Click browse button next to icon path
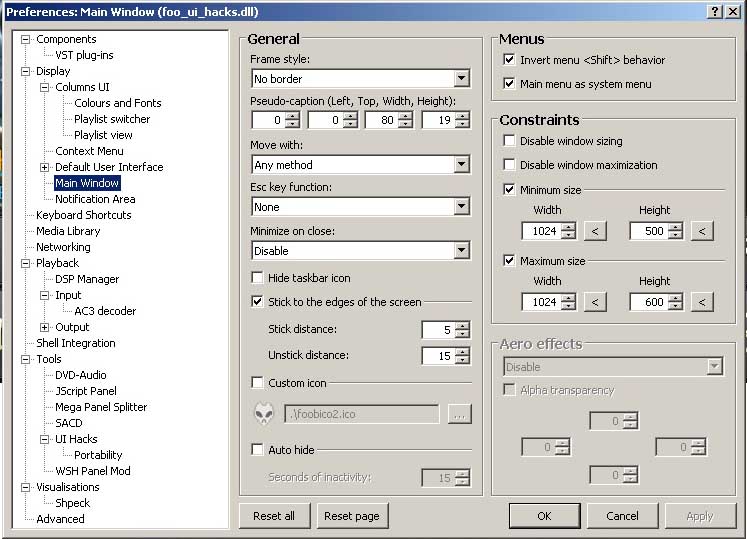Screen dimensions: 747x539 [x=459, y=414]
